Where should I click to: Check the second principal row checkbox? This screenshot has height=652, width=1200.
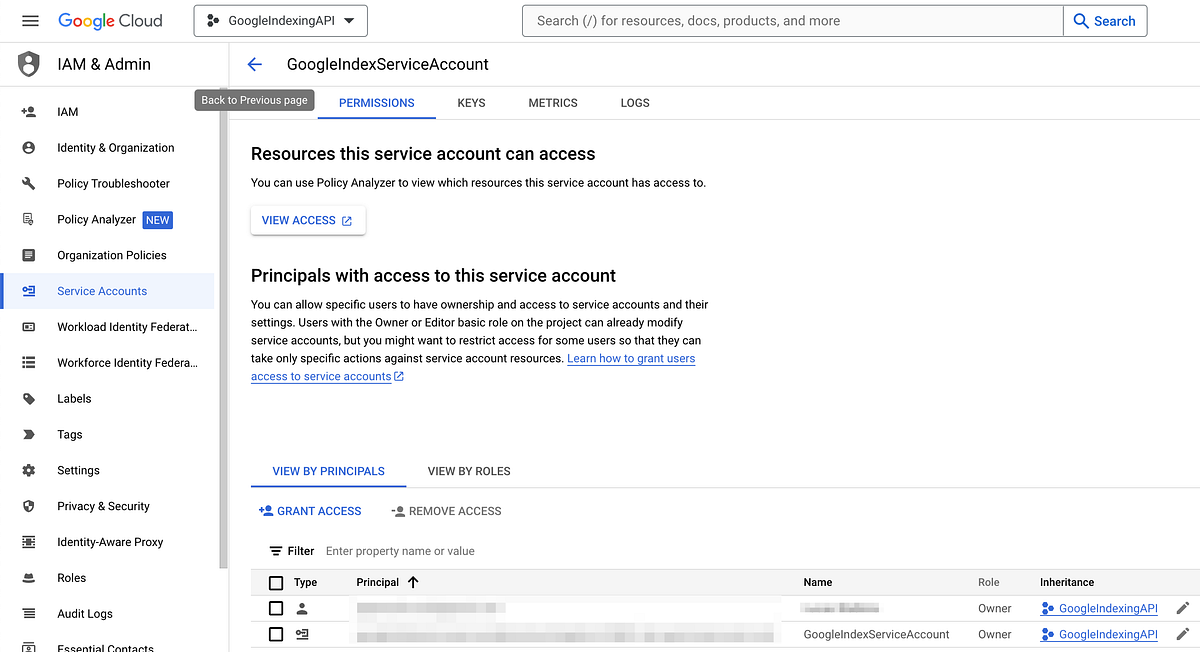coord(276,634)
